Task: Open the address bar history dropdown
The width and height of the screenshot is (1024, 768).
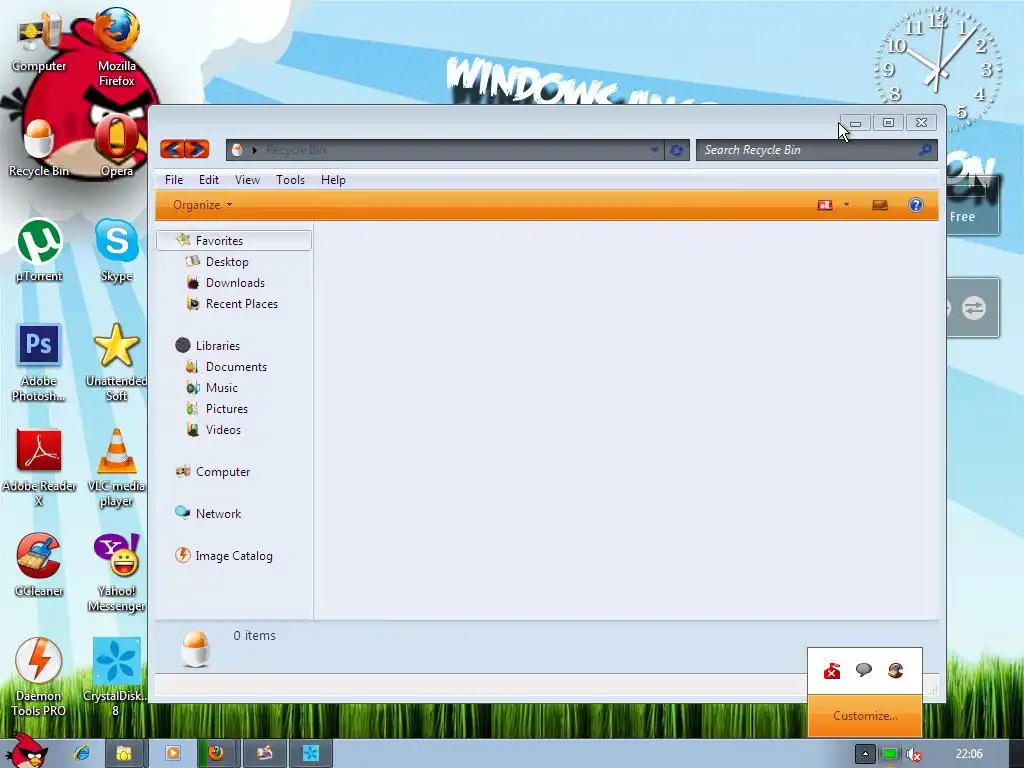Action: click(654, 150)
